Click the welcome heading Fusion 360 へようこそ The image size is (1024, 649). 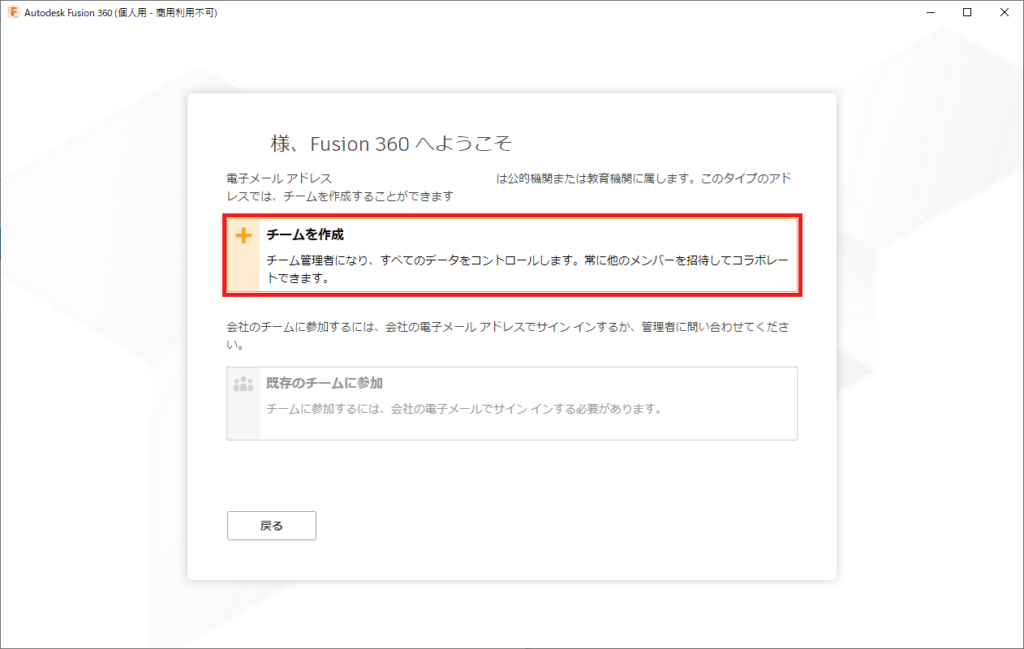410,144
